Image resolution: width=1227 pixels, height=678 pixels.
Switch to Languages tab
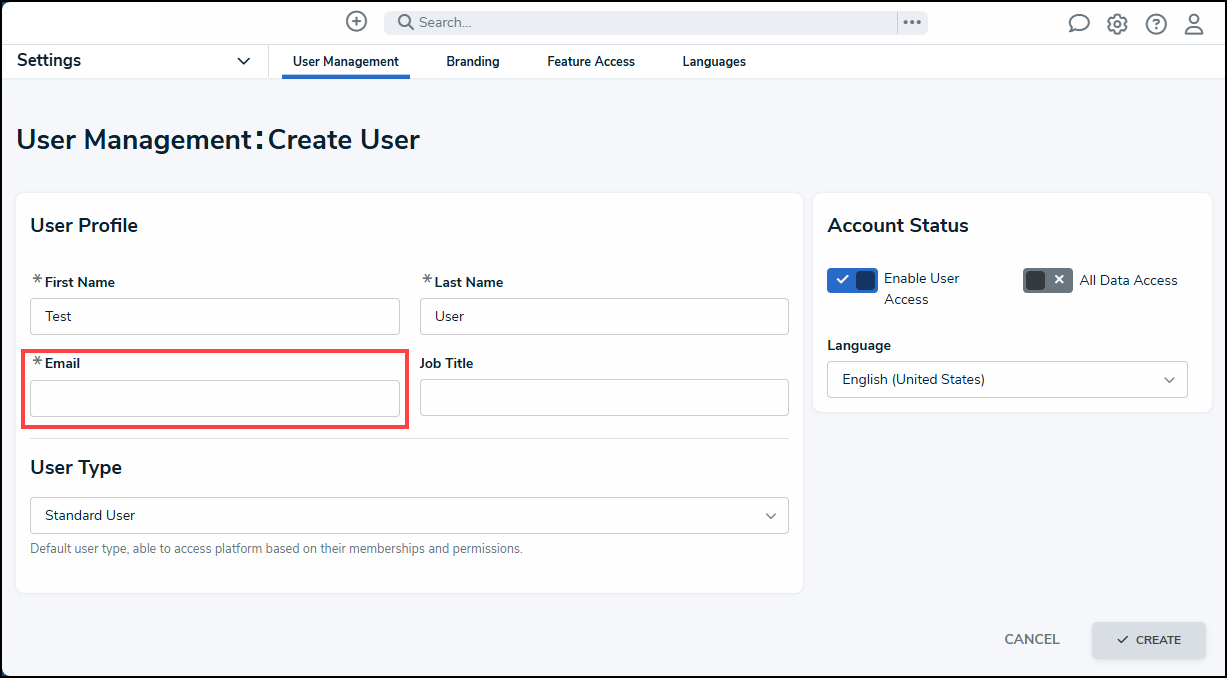tap(714, 61)
